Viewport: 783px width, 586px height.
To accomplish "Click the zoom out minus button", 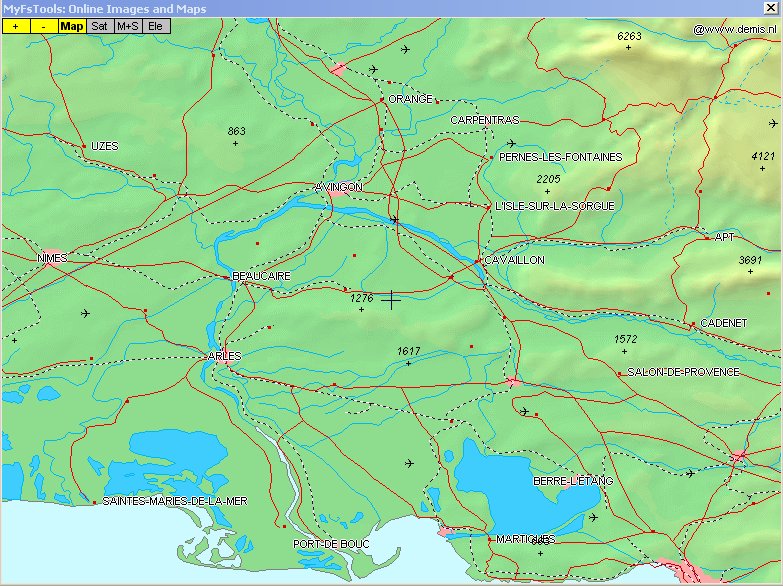I will point(44,26).
